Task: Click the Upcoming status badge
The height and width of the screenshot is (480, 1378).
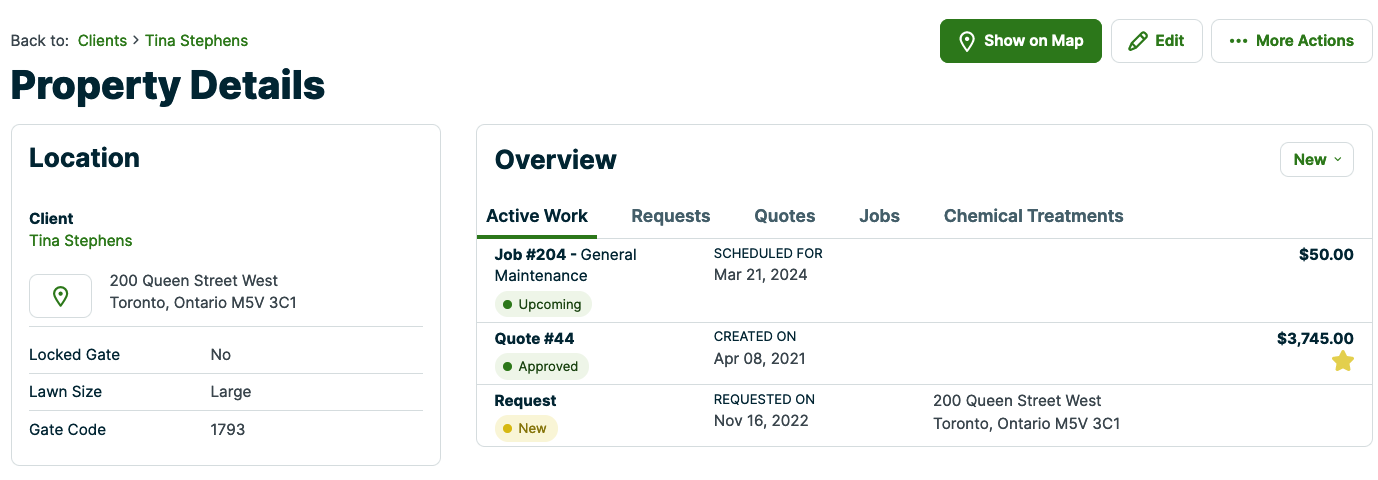Action: tap(543, 304)
